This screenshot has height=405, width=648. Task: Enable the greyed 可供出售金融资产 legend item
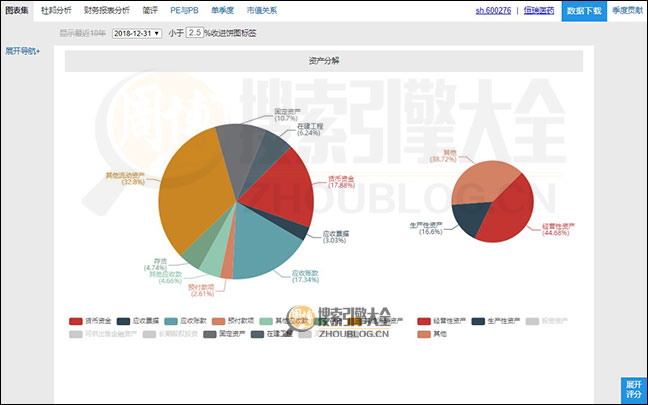tap(103, 334)
